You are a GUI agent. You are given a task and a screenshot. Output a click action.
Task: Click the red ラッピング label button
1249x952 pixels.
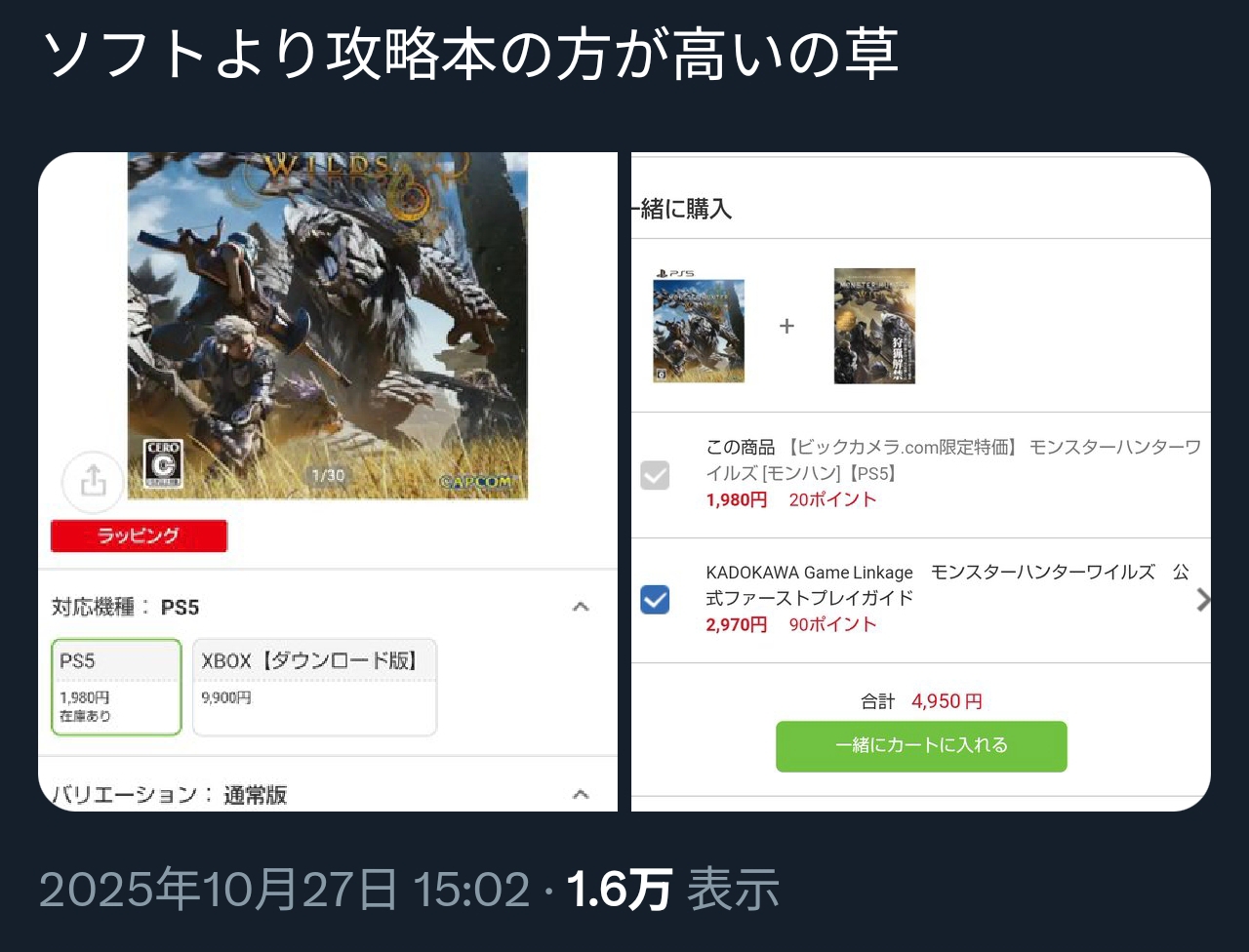[139, 535]
